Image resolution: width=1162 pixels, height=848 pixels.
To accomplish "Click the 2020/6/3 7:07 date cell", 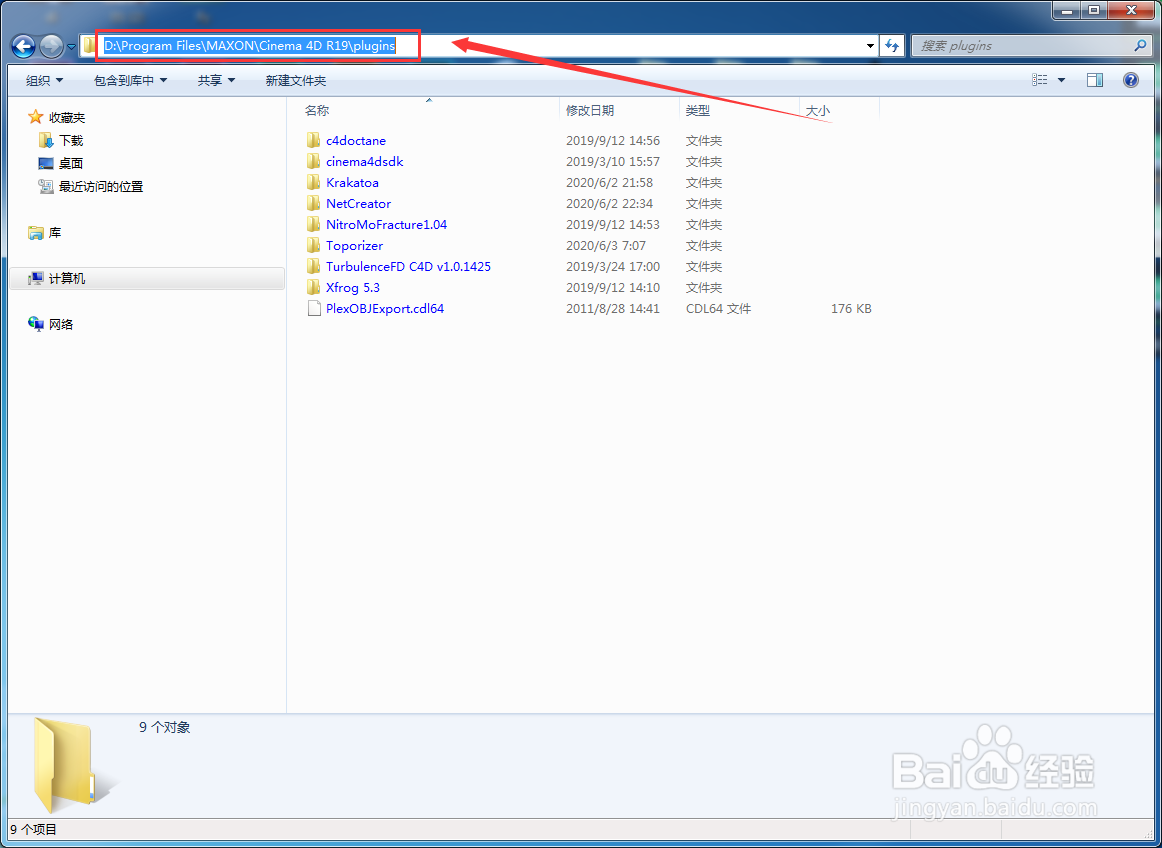I will [605, 245].
